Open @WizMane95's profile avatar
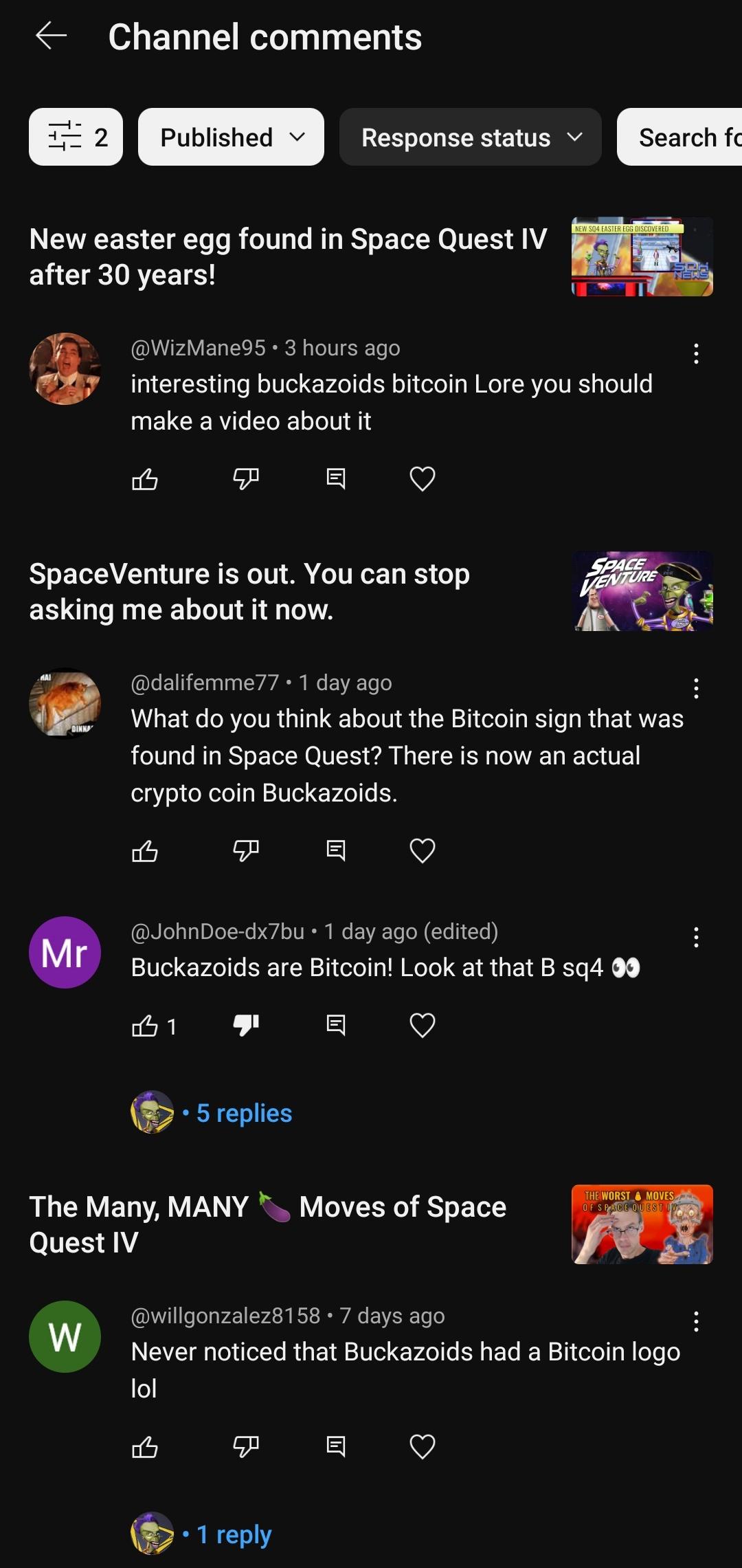 click(65, 368)
